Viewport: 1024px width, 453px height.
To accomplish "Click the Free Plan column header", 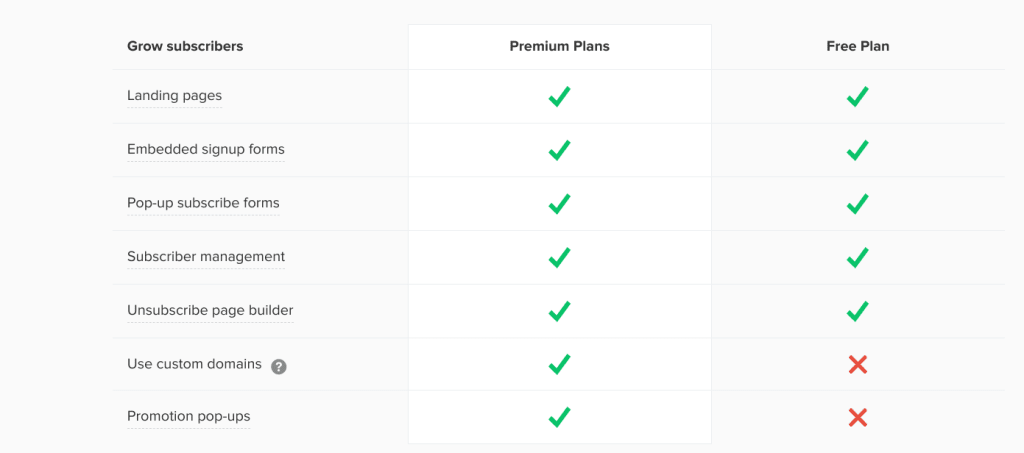I will click(857, 46).
